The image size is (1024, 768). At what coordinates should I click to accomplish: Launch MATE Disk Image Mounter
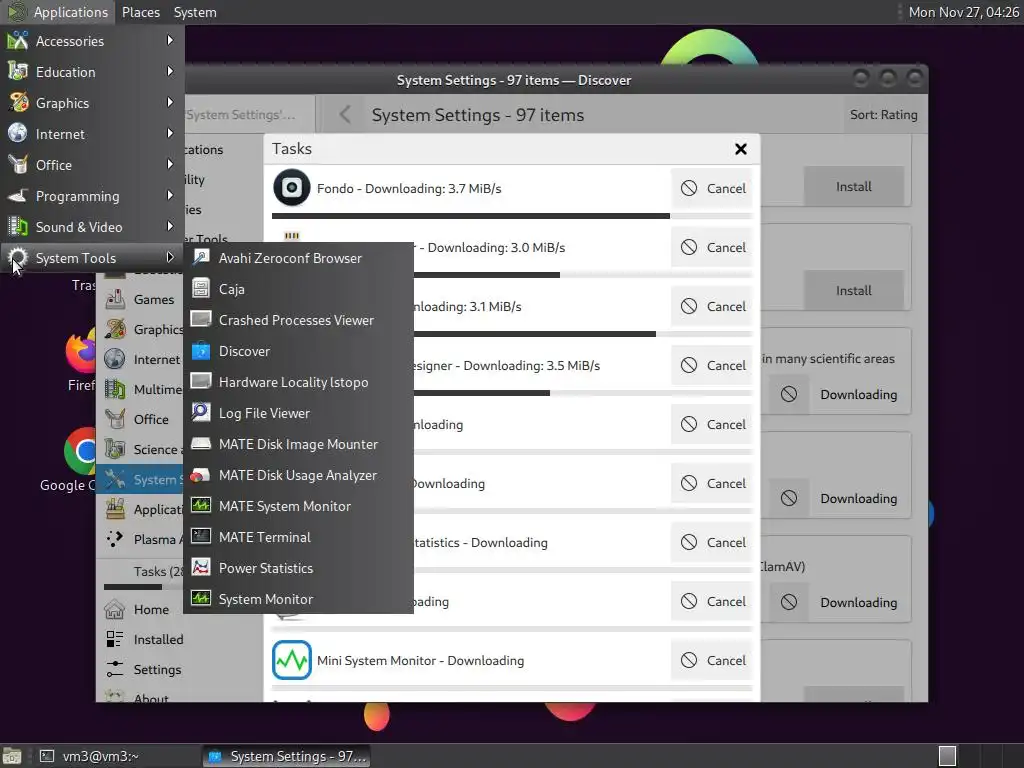pos(298,444)
